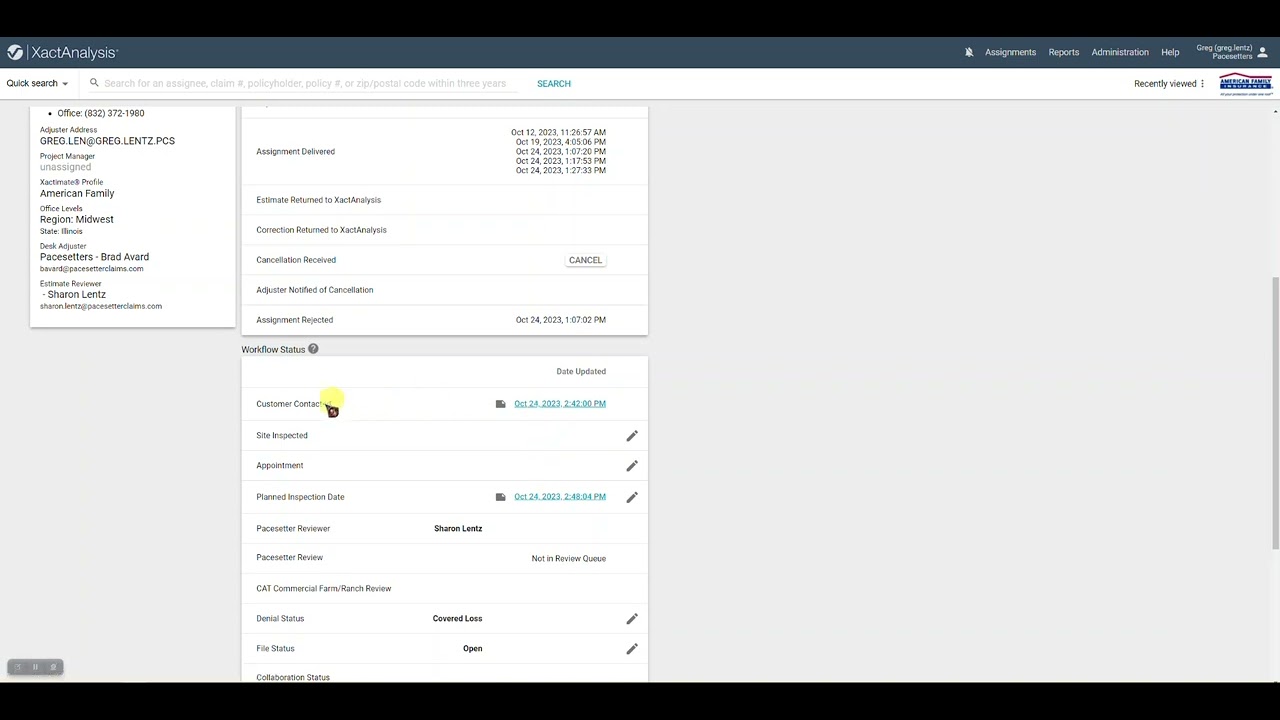This screenshot has height=720, width=1280.
Task: Edit the Planned Inspection Date pencil
Action: click(632, 497)
